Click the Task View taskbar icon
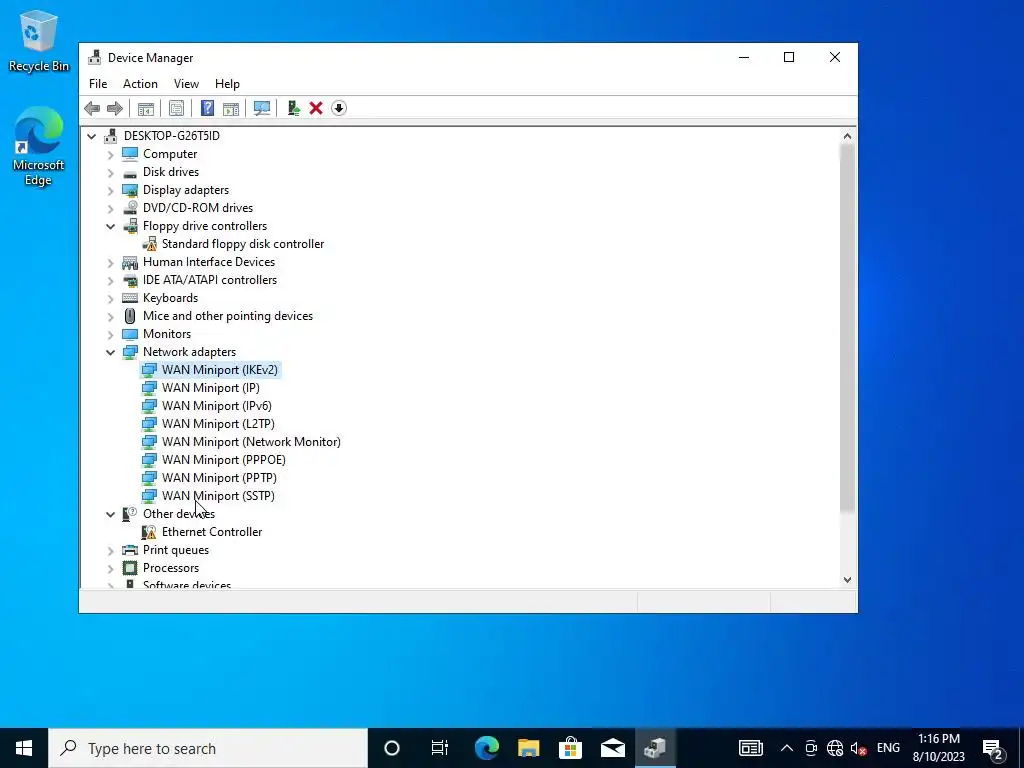The height and width of the screenshot is (768, 1024). 440,748
